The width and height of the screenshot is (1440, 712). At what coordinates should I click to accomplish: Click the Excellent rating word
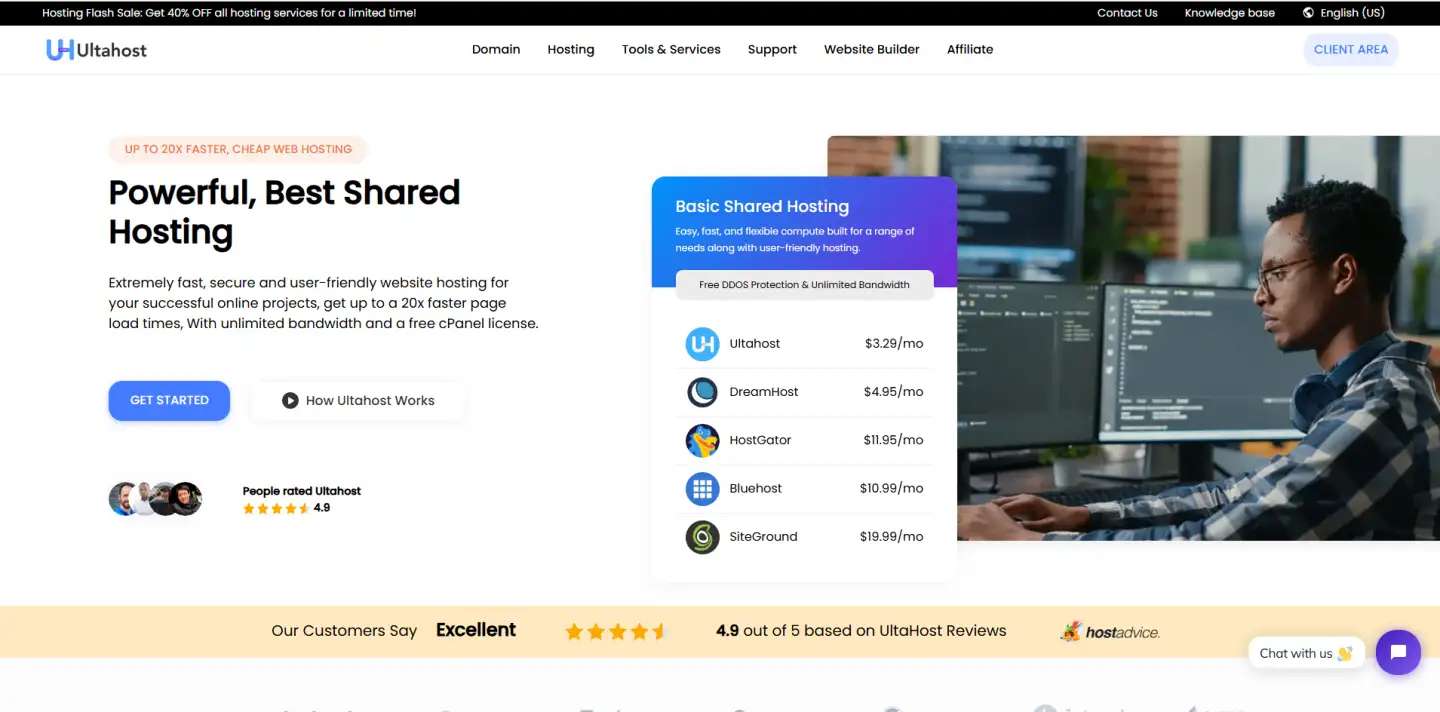coord(476,630)
